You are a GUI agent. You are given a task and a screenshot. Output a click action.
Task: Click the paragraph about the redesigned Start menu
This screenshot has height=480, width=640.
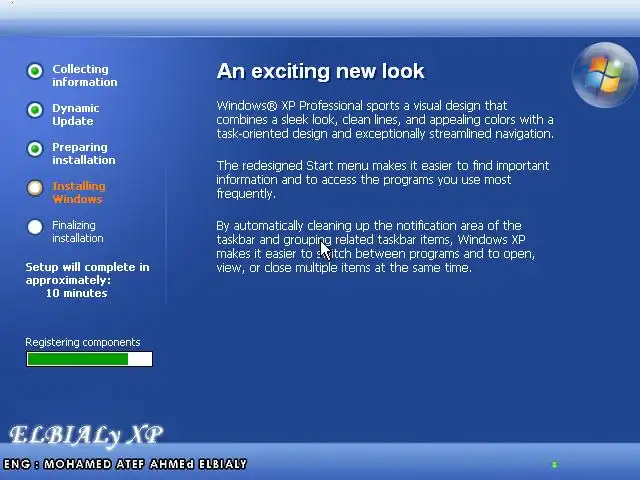(x=383, y=180)
